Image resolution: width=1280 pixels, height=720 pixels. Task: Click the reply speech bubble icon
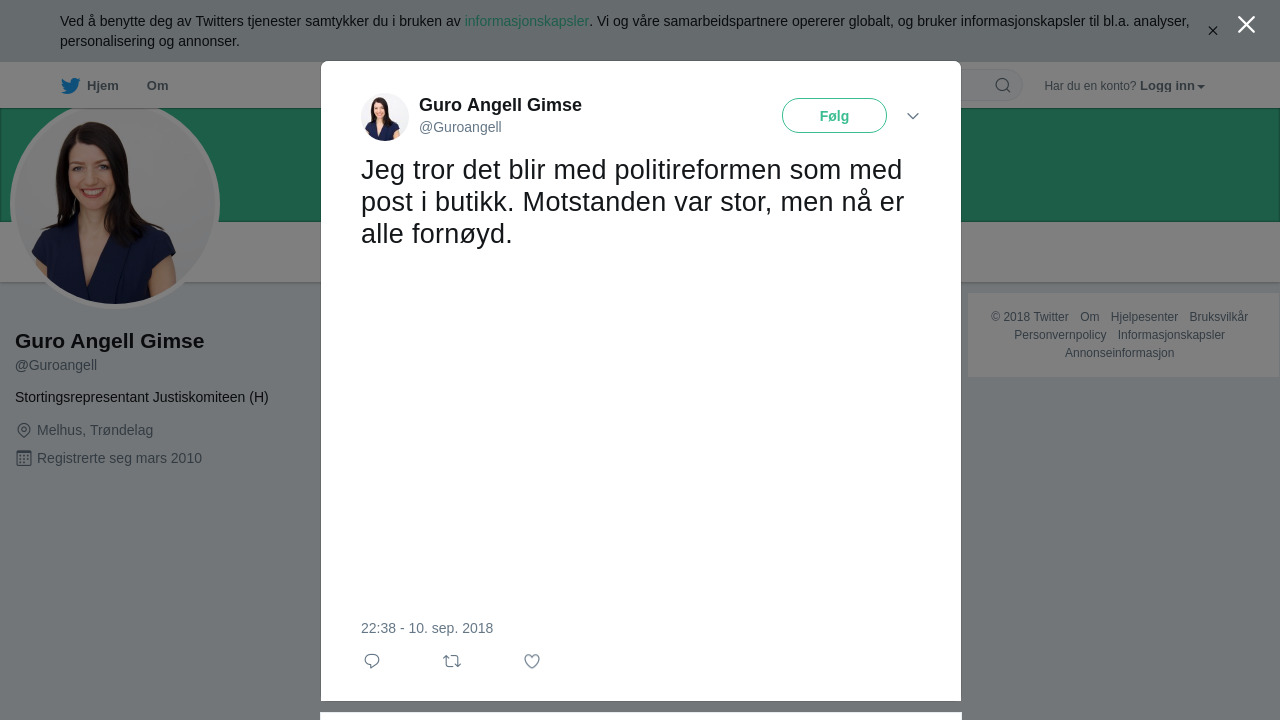(372, 661)
